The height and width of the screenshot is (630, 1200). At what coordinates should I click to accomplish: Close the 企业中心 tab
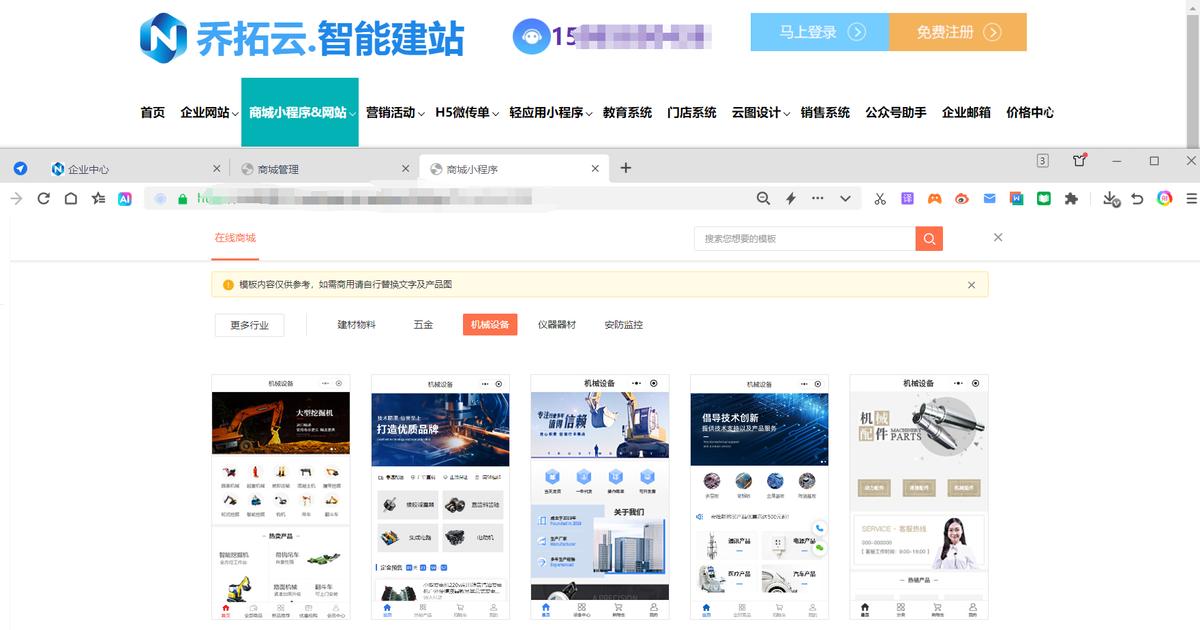(x=217, y=169)
